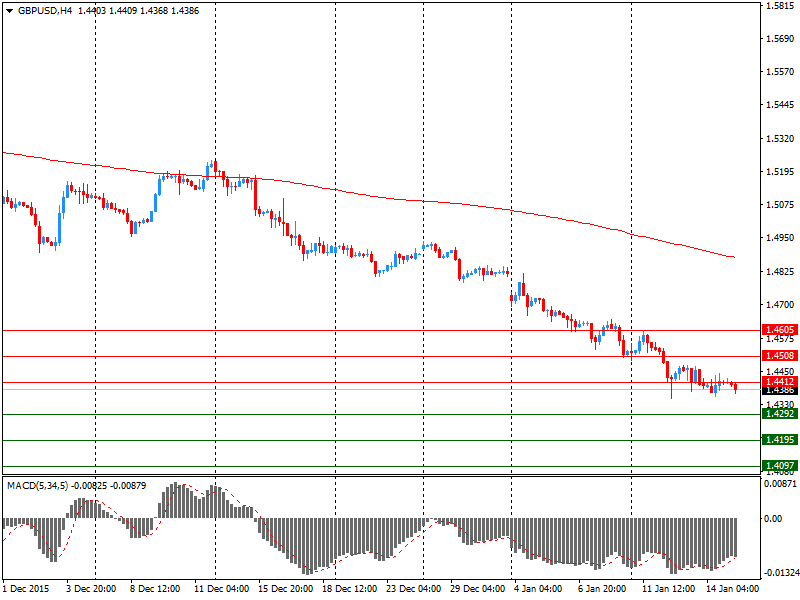Click the 14 Jan 04:00 time label

733,589
